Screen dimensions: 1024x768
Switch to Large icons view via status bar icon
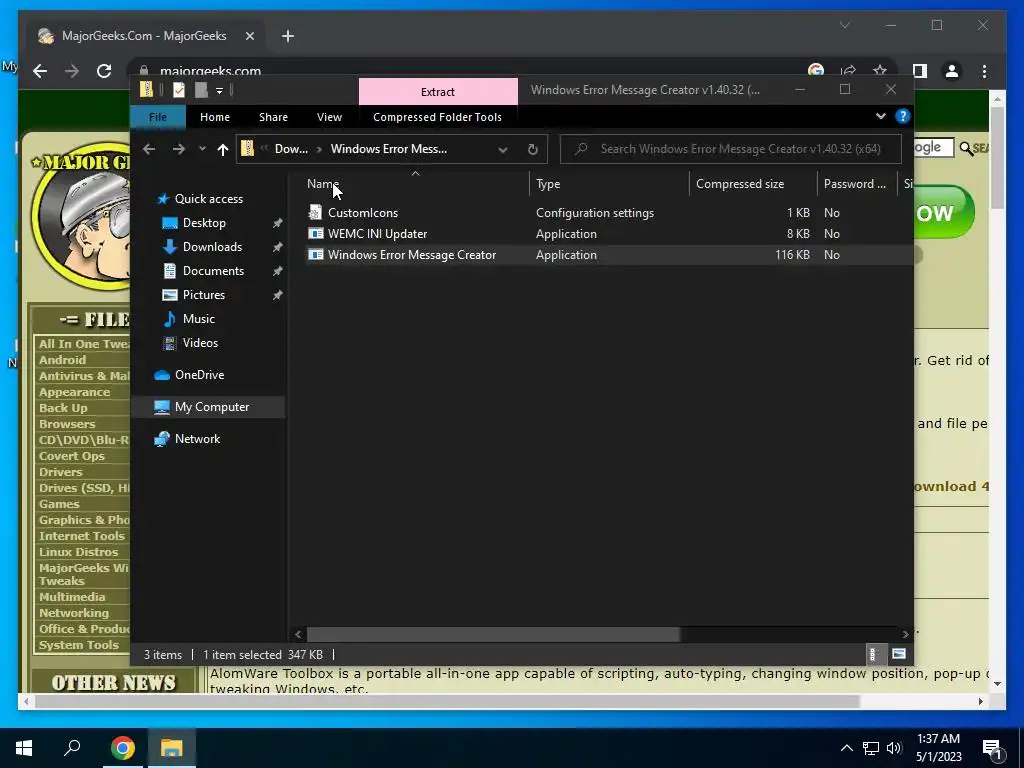click(x=899, y=654)
